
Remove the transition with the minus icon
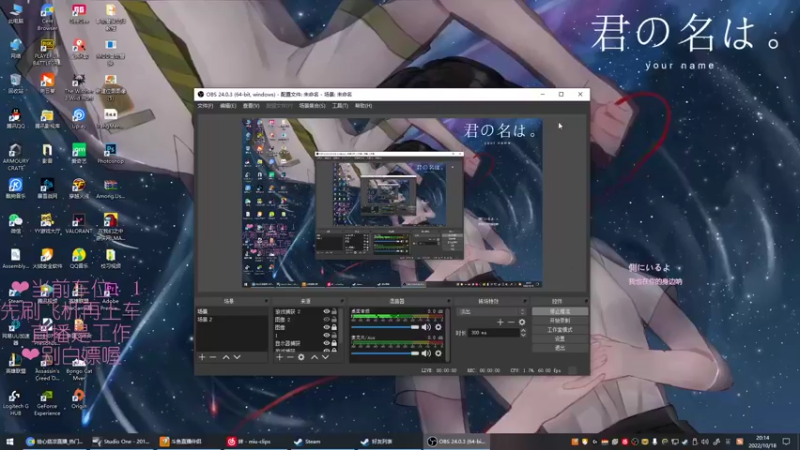coord(511,322)
